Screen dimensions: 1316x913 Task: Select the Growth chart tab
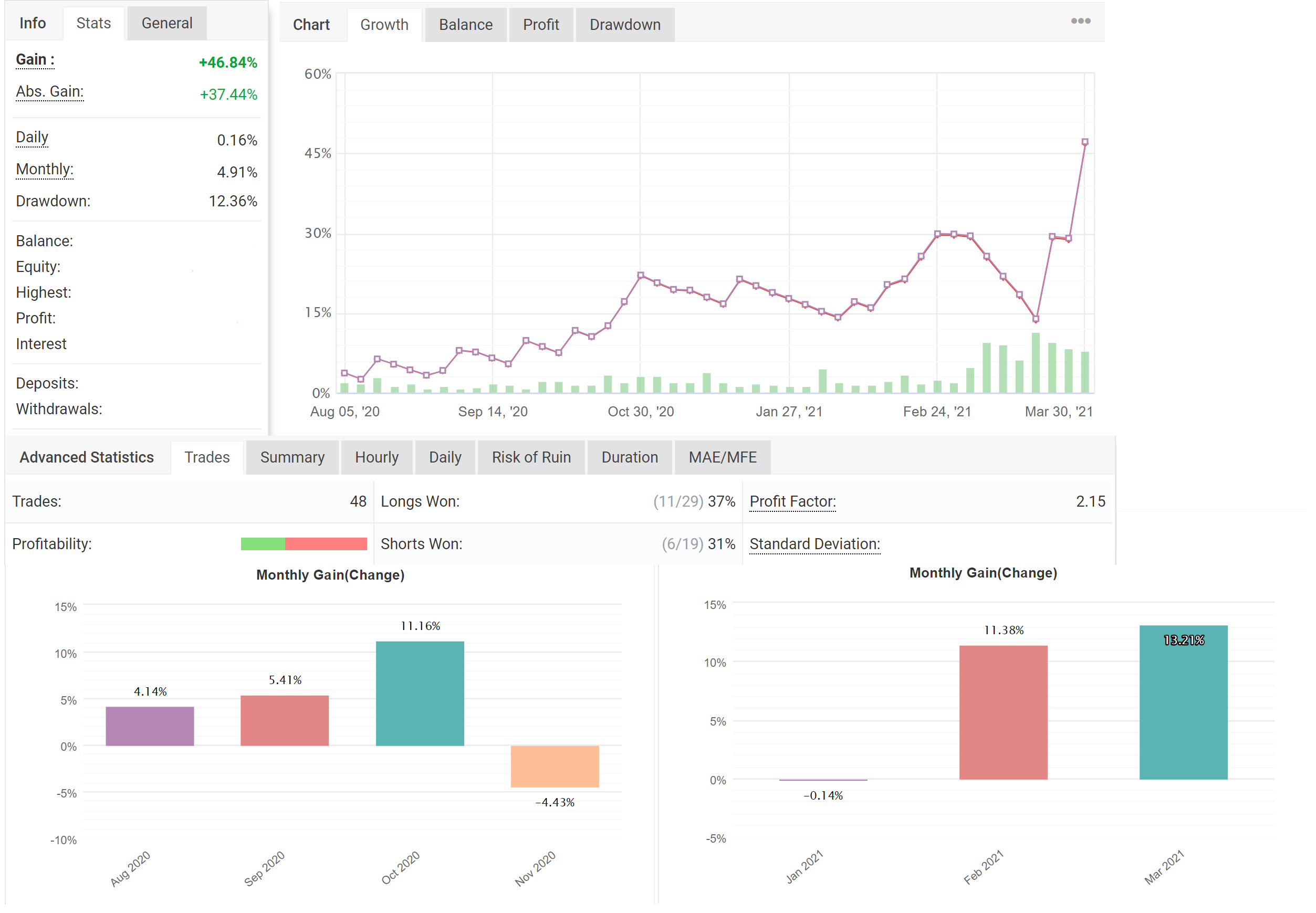(x=384, y=25)
